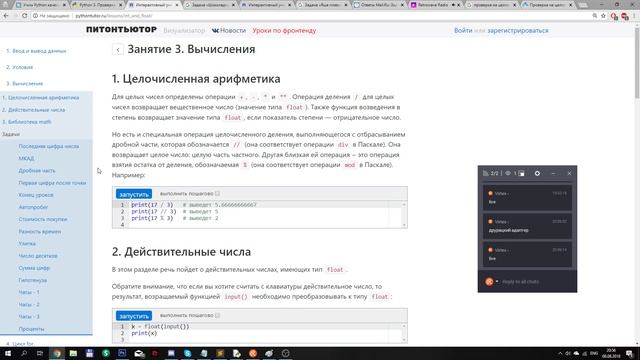
Task: Go back with the browser back arrow
Action: point(5,16)
